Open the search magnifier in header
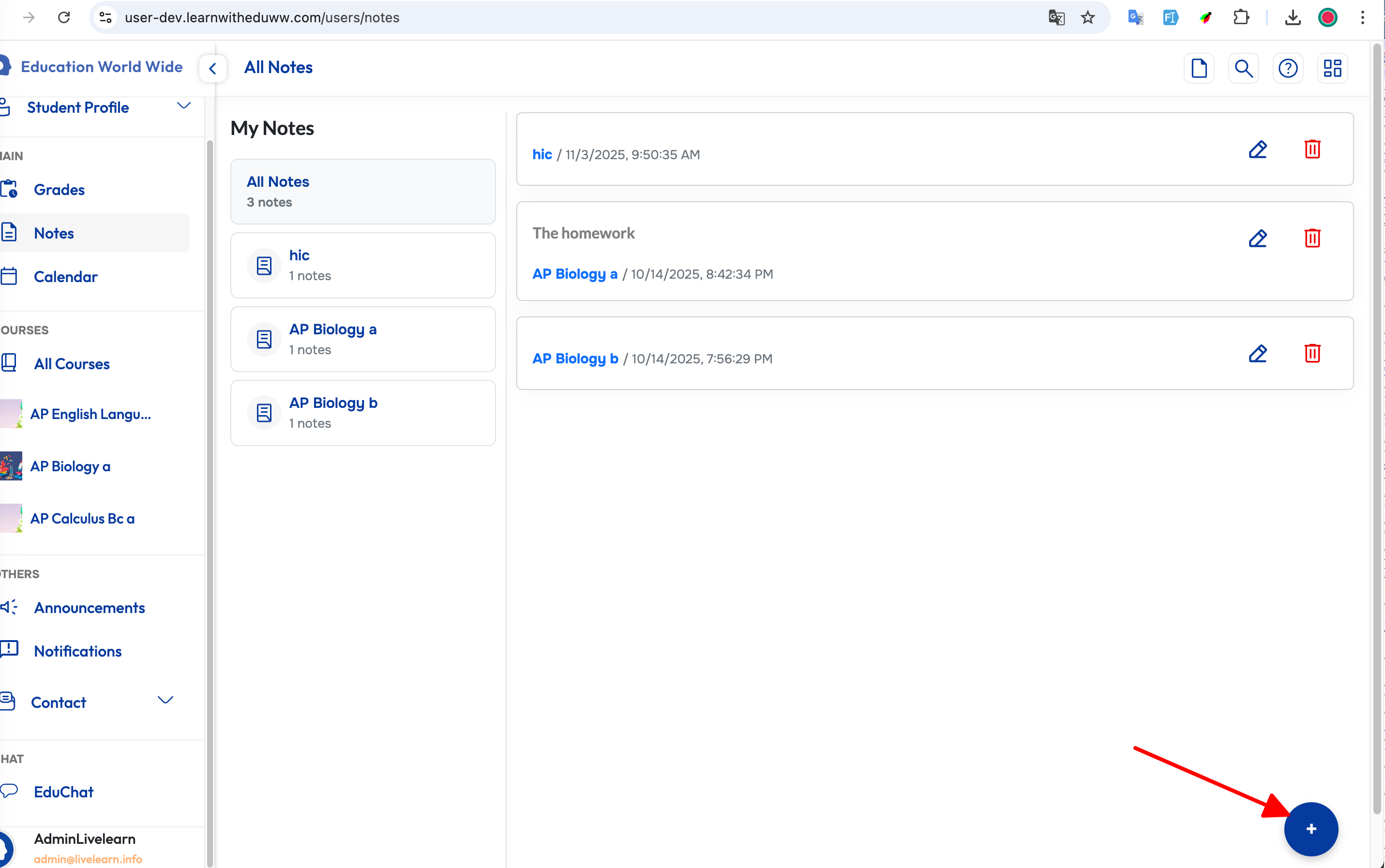 (1243, 68)
